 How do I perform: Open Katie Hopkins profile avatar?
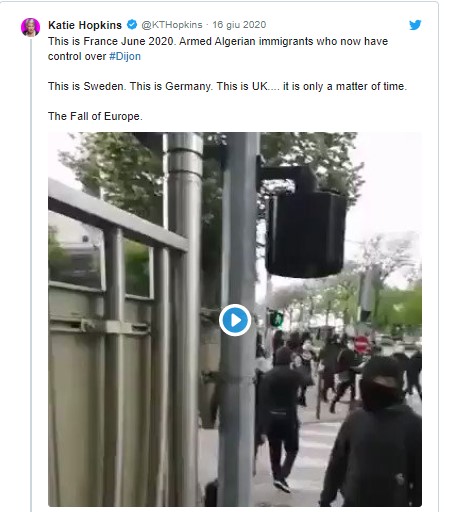click(x=30, y=27)
